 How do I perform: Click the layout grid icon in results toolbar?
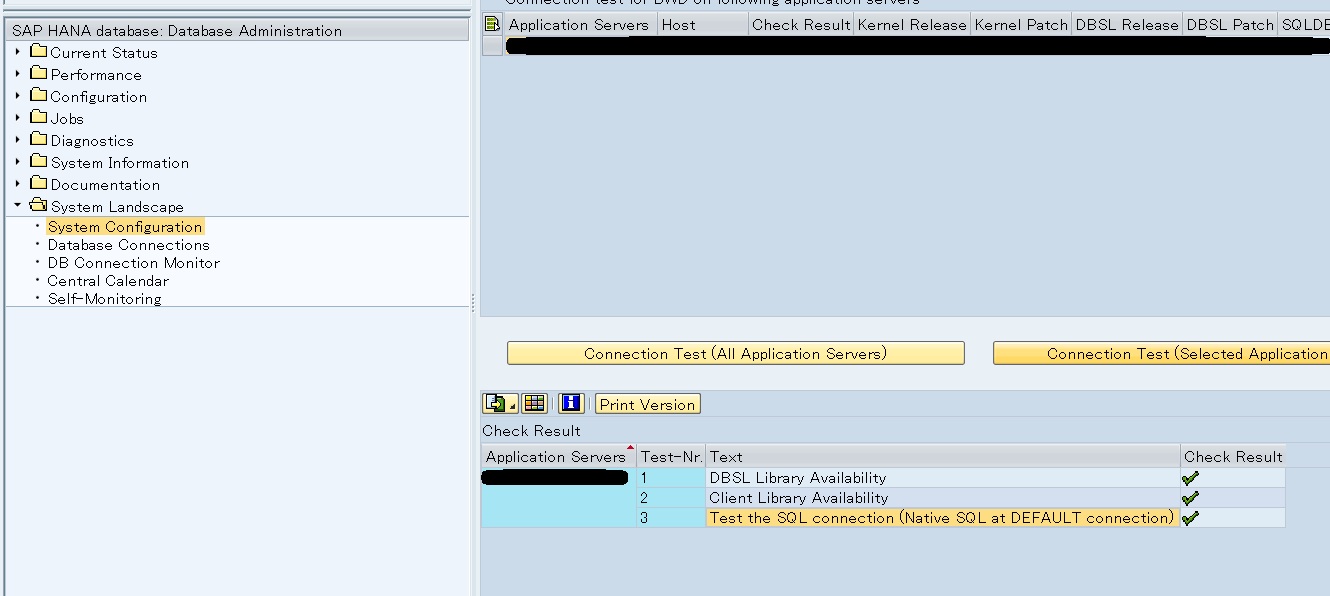click(x=535, y=404)
